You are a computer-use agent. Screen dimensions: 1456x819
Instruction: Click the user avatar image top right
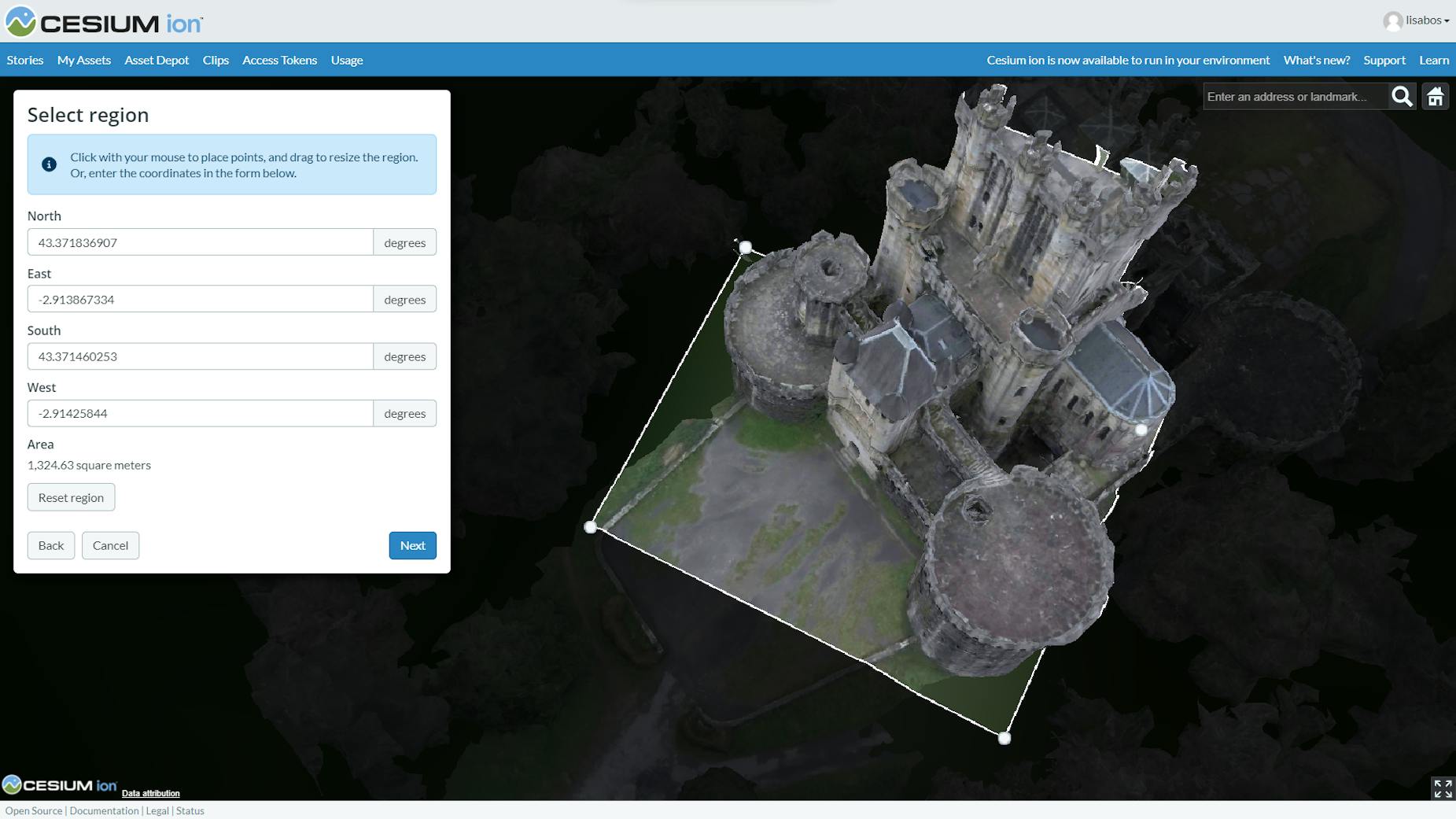point(1391,20)
